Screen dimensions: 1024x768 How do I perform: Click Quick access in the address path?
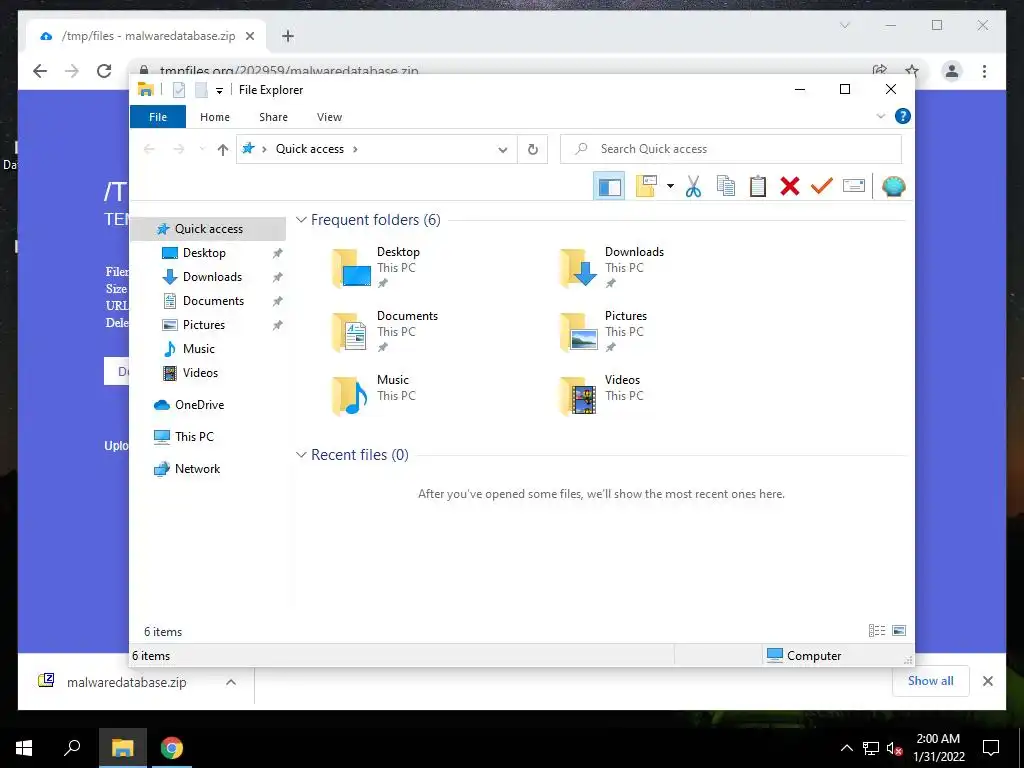(x=310, y=149)
